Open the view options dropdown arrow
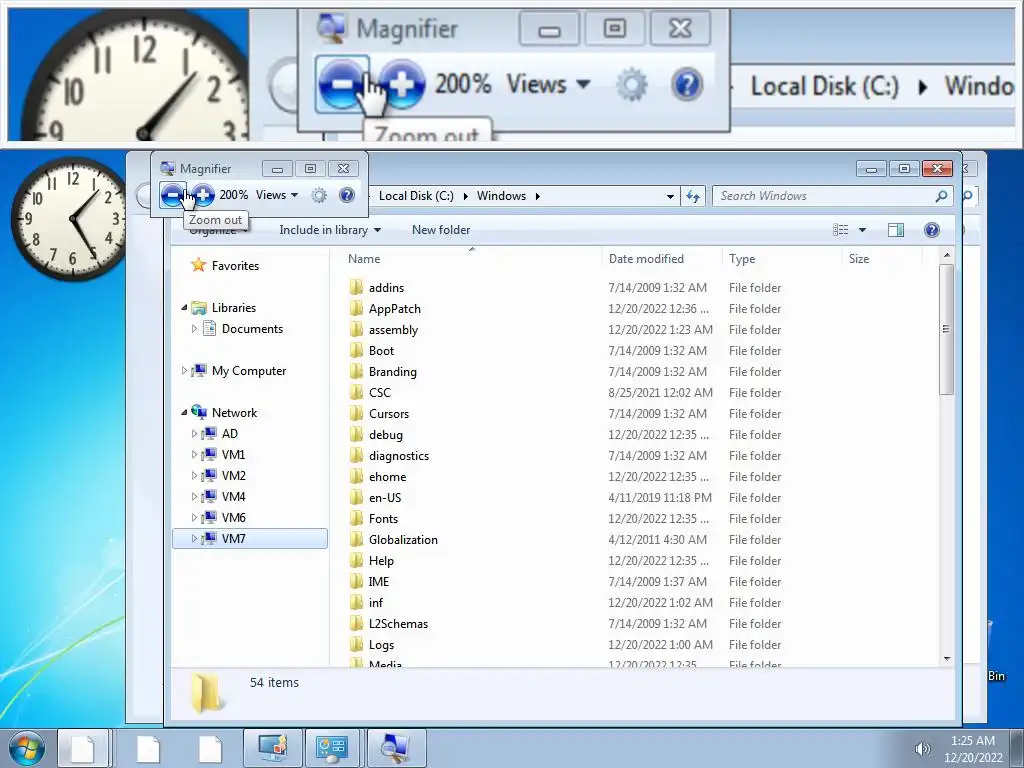Viewport: 1024px width, 768px height. click(x=862, y=230)
